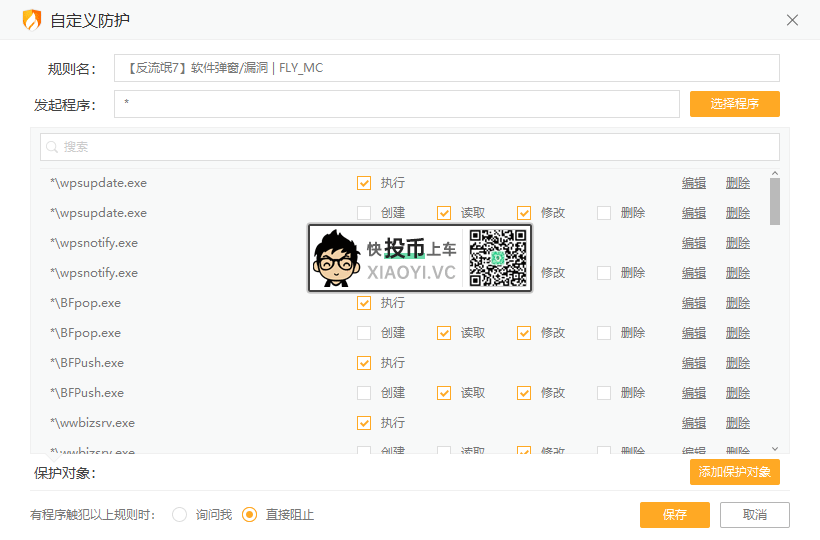
Task: Click 删除 link ending second wpsnotify.exe row
Action: (738, 273)
